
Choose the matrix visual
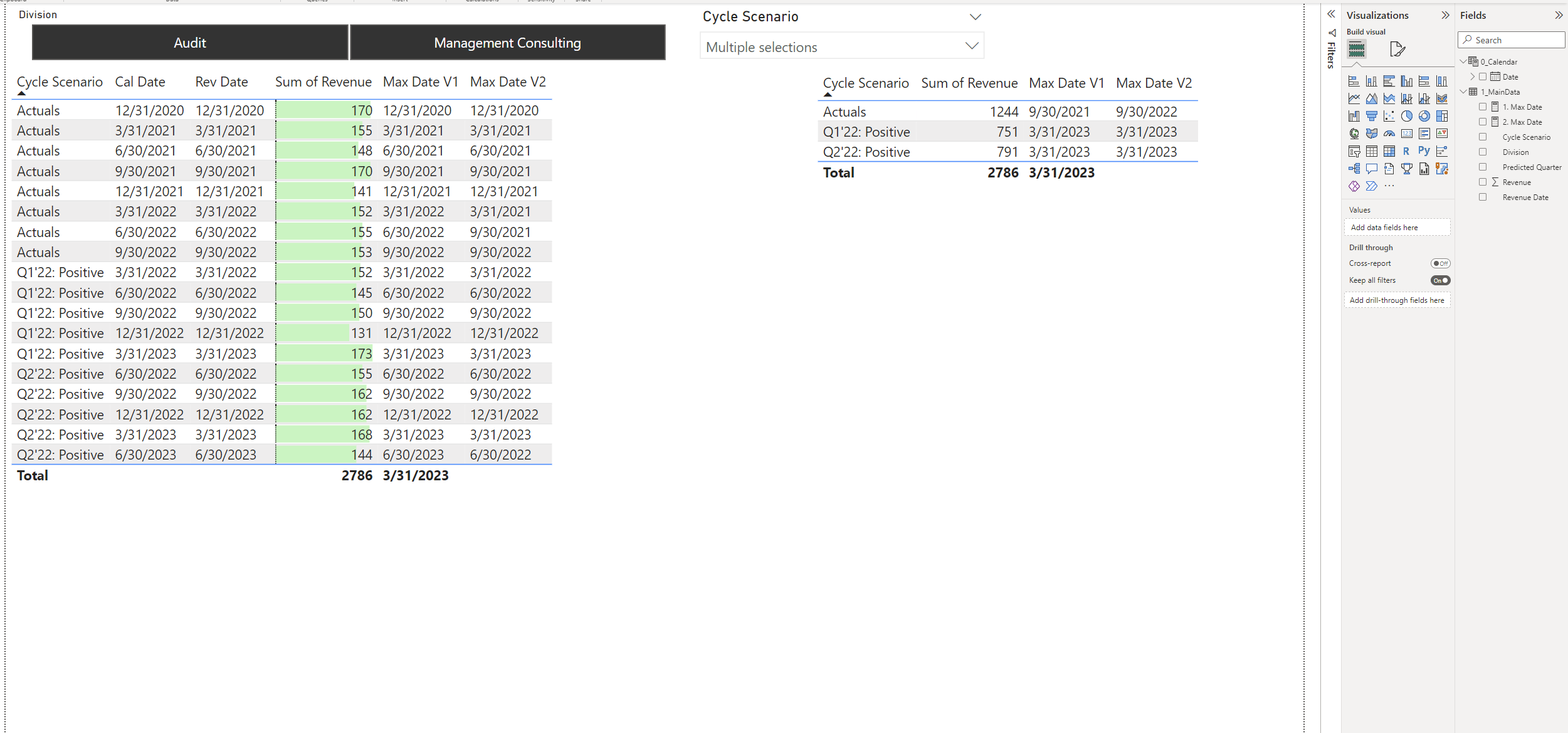(1389, 151)
